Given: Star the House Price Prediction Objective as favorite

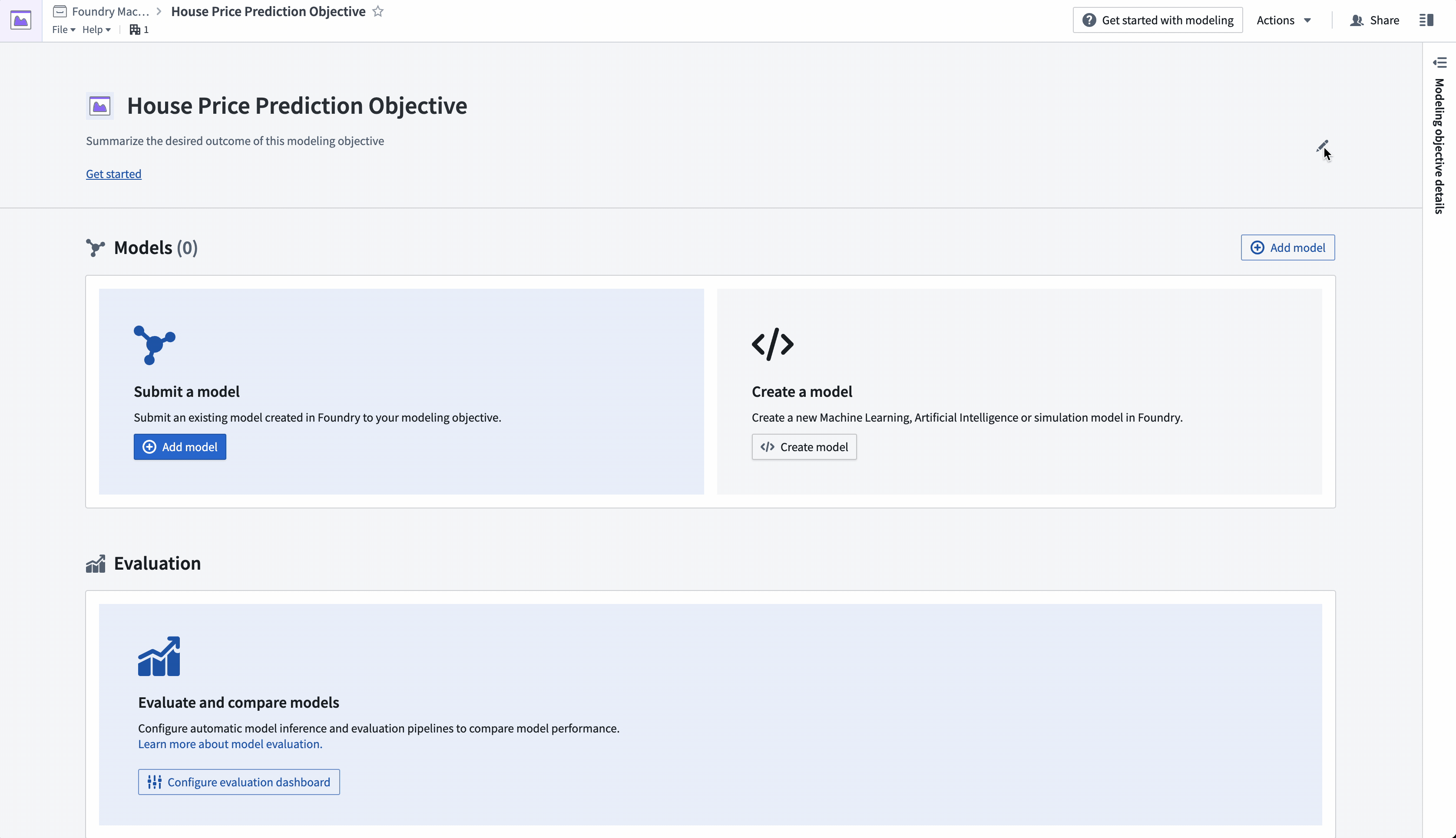Looking at the screenshot, I should click(x=377, y=12).
